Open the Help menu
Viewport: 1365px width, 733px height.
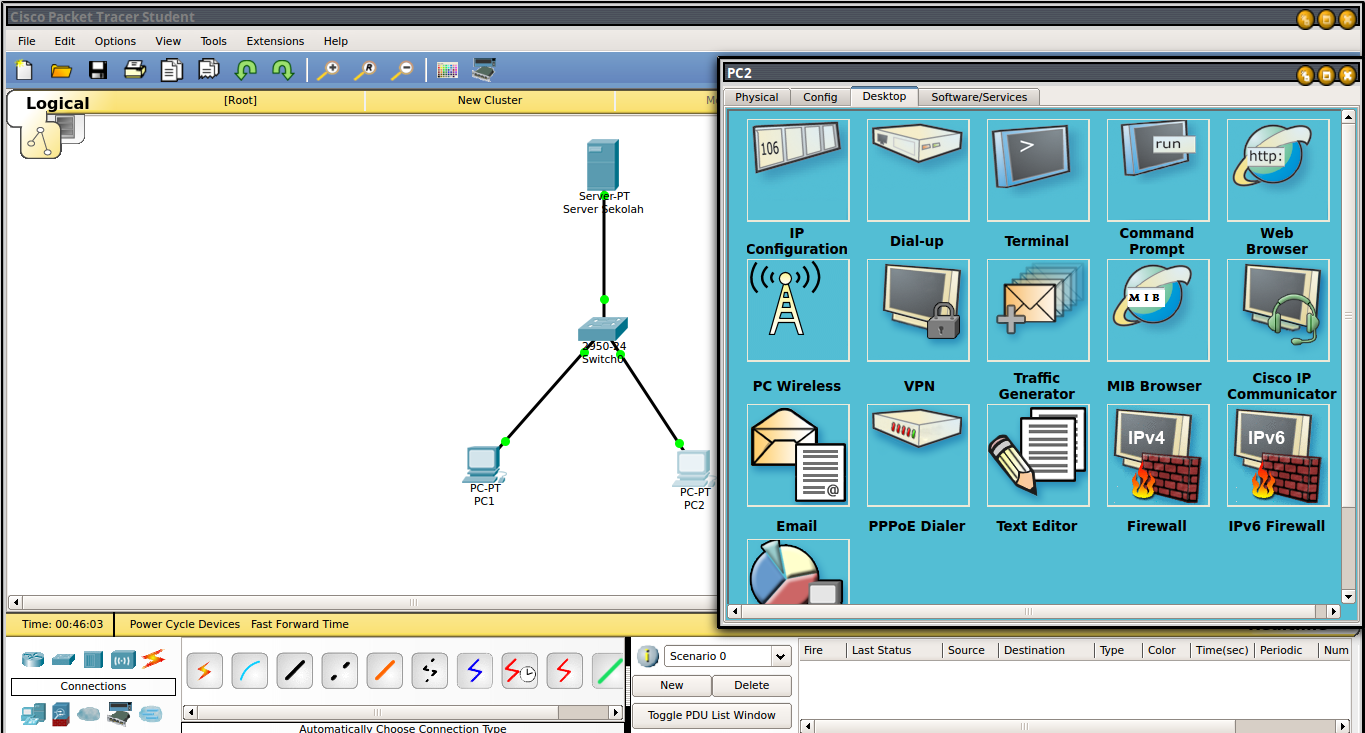coord(336,41)
